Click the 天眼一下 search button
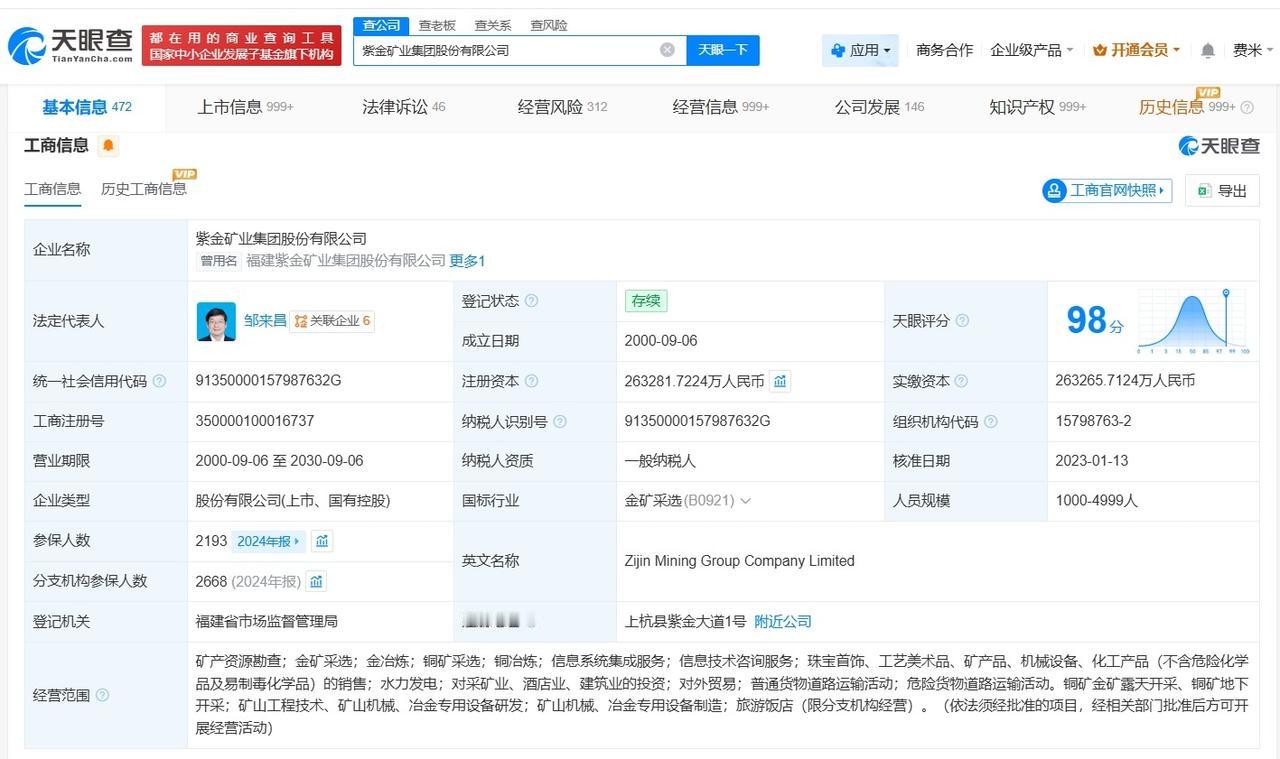1280x759 pixels. (x=723, y=49)
